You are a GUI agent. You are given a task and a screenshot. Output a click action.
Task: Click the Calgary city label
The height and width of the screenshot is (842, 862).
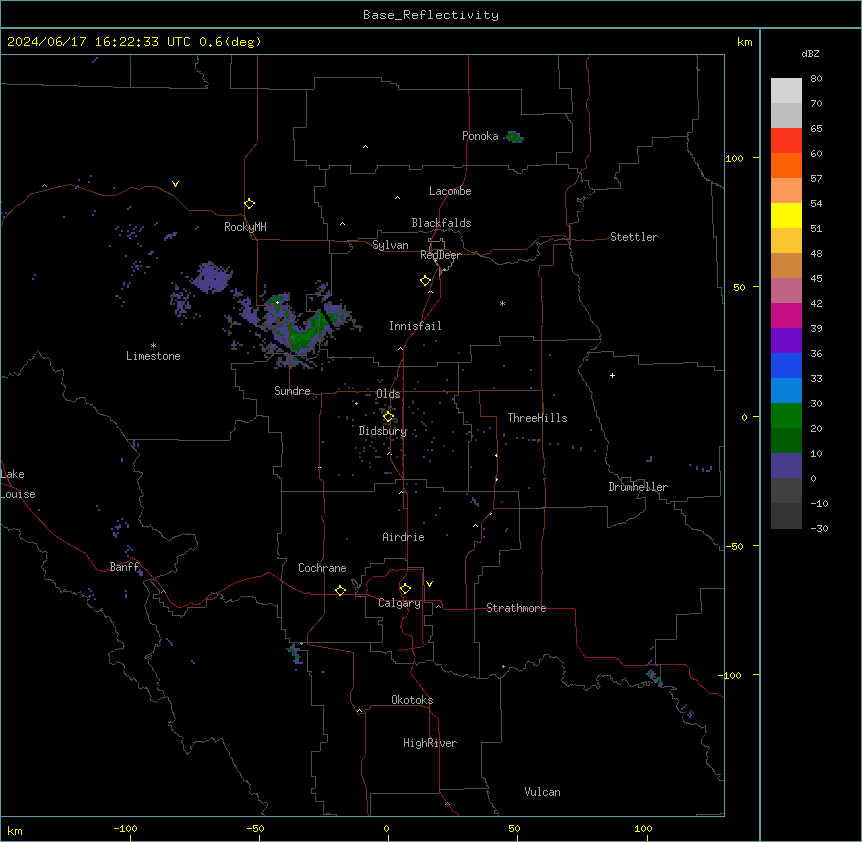[x=400, y=603]
